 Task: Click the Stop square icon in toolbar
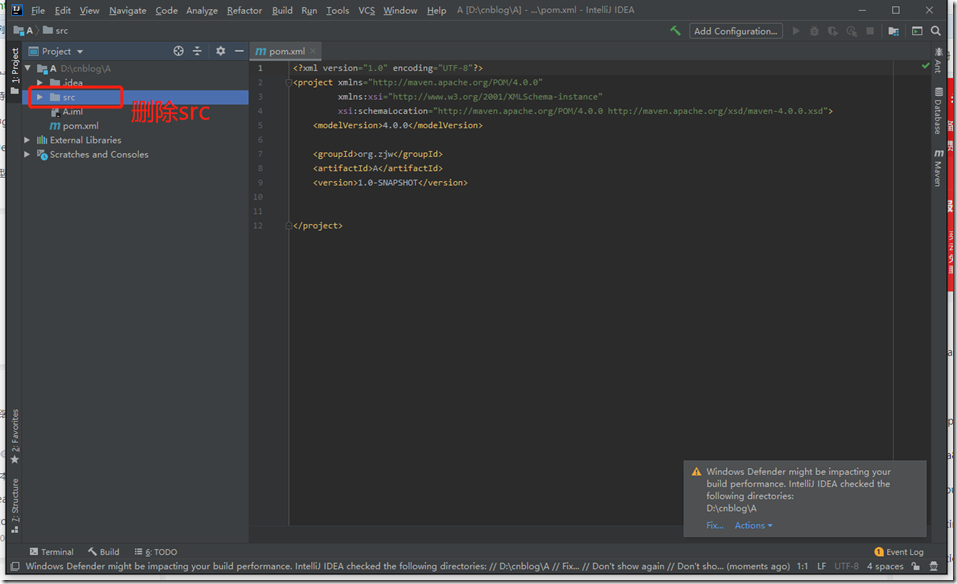(x=870, y=31)
